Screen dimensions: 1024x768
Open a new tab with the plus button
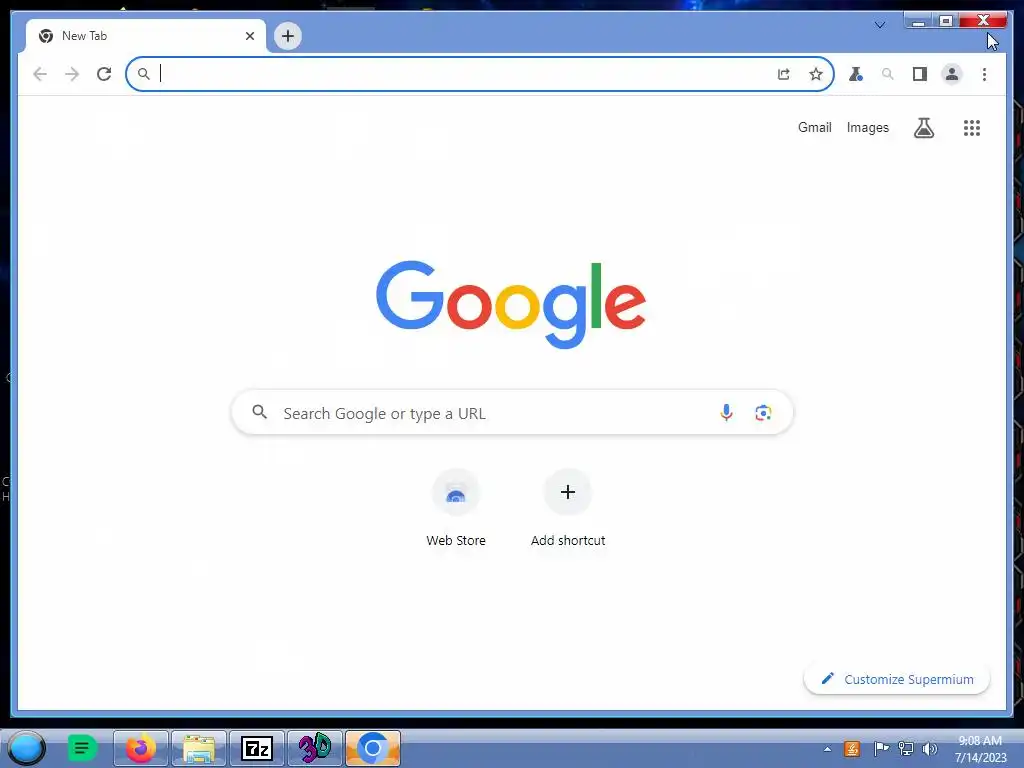coord(288,36)
